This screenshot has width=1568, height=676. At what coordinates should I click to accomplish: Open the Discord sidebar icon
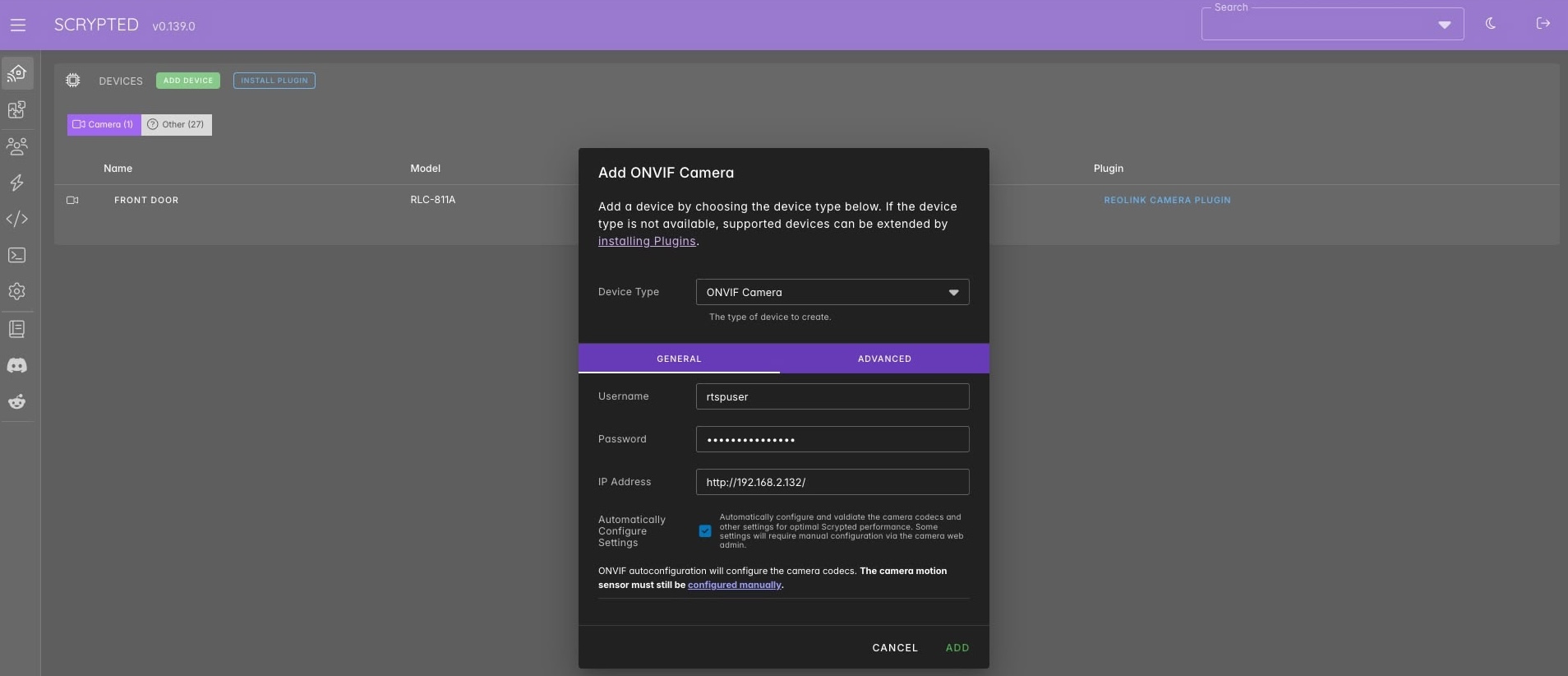pos(17,365)
